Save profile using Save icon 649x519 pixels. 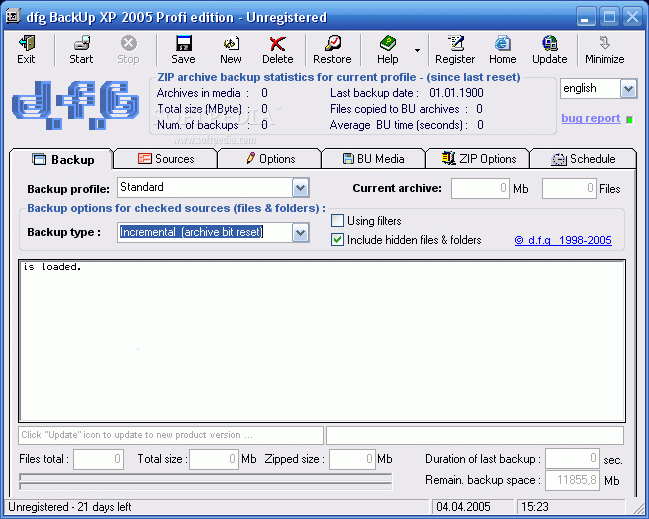pyautogui.click(x=183, y=50)
